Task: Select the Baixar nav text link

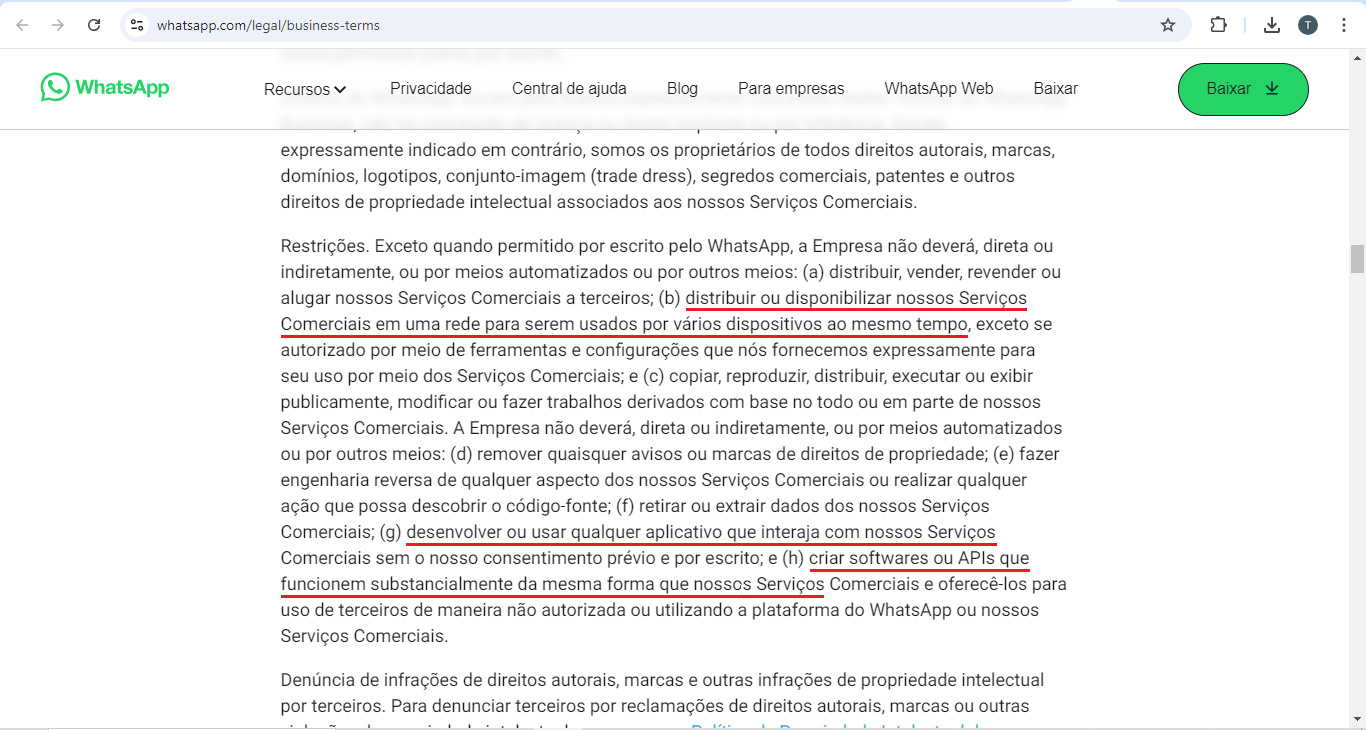Action: point(1056,88)
